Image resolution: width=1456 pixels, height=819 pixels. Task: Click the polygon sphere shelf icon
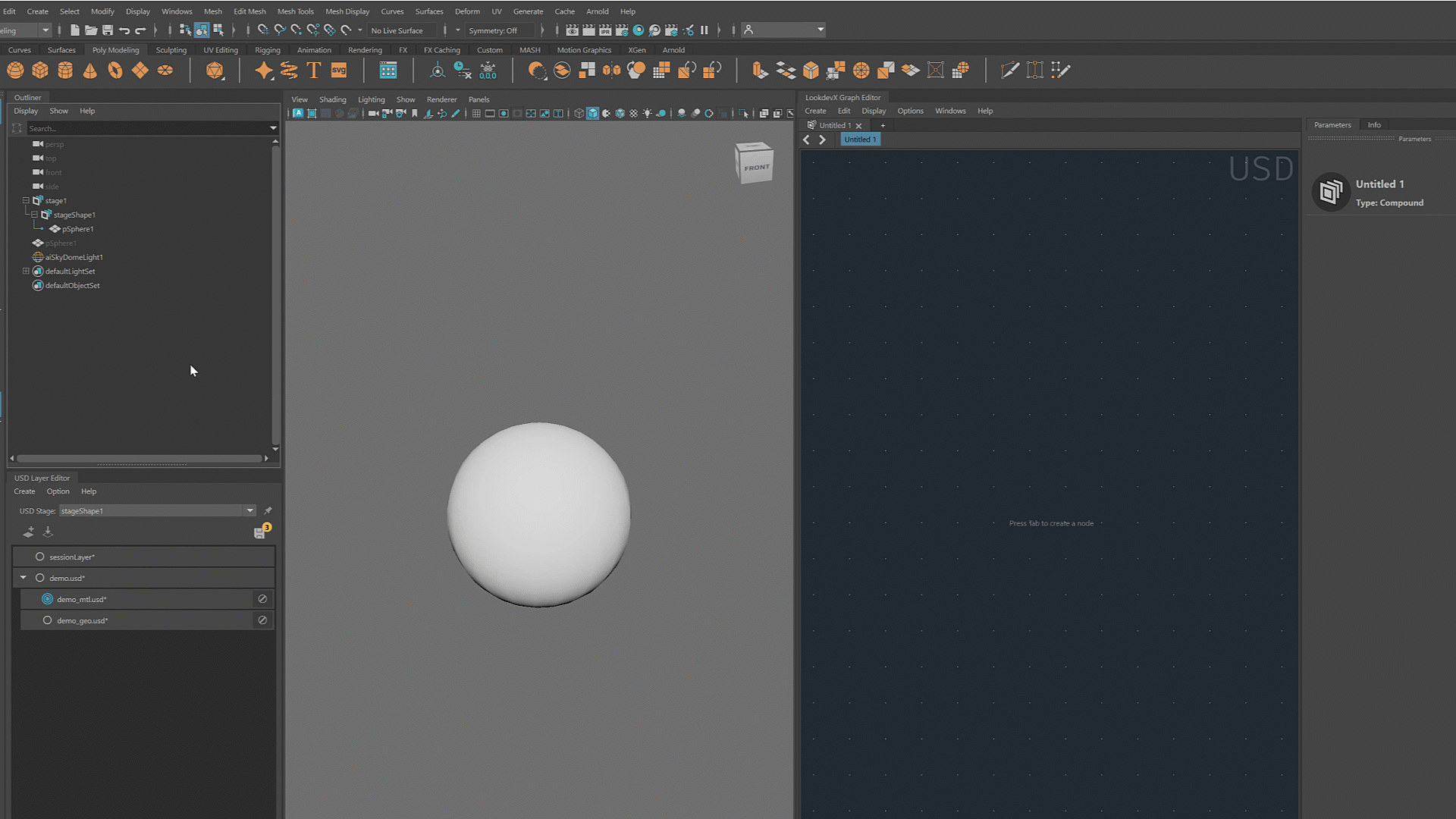(x=15, y=71)
